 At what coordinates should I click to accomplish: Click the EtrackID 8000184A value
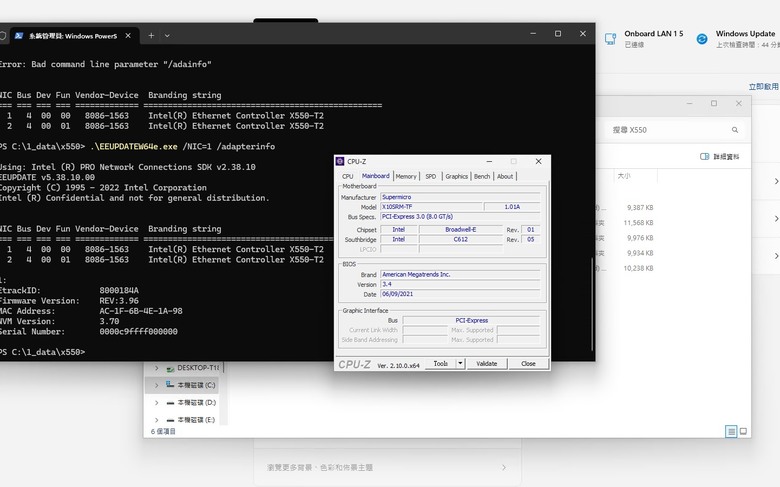pyautogui.click(x=119, y=291)
